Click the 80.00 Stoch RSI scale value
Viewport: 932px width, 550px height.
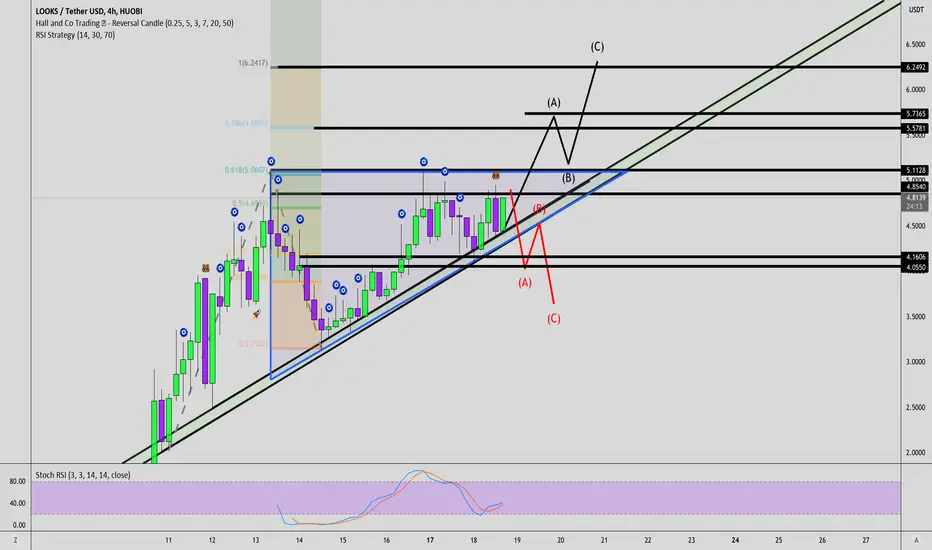17,482
